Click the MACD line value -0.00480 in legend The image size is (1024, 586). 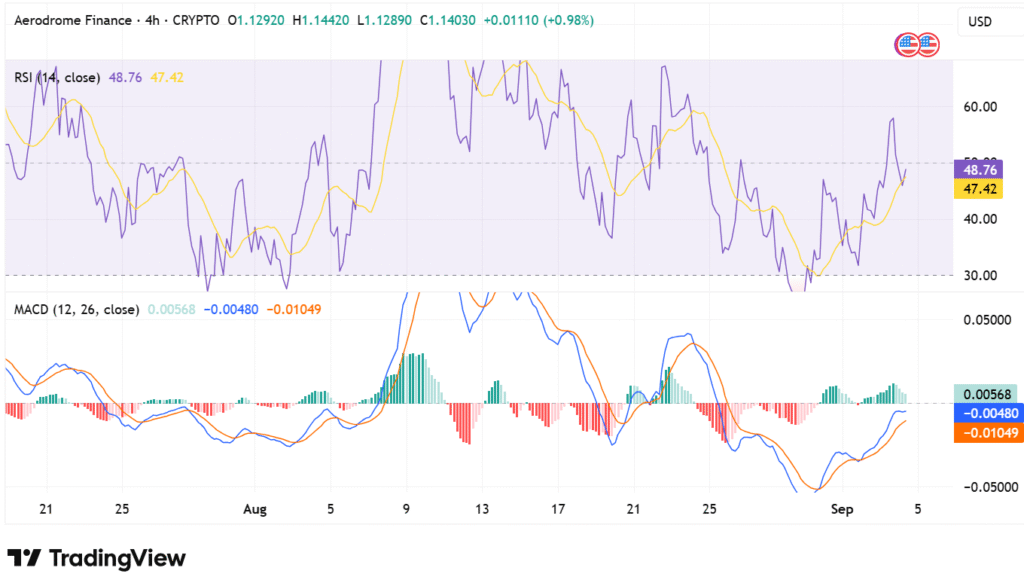click(x=231, y=310)
